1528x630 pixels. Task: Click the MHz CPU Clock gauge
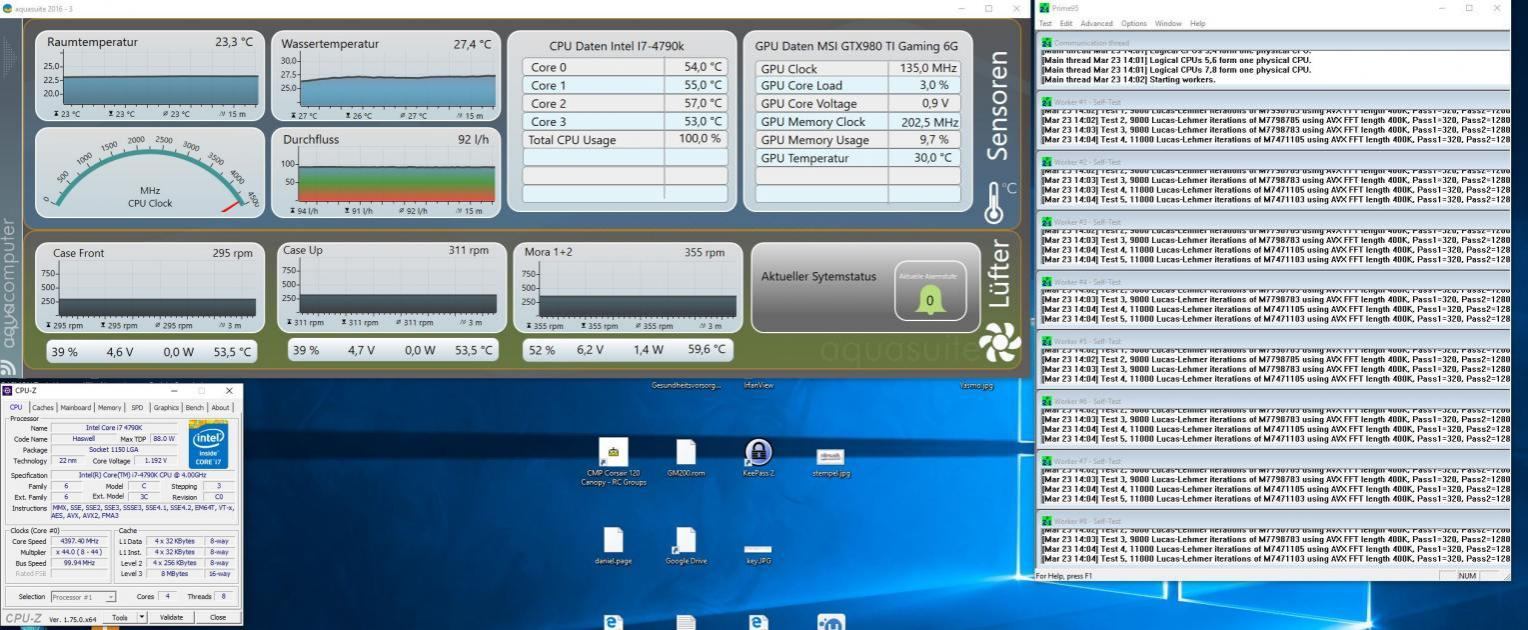click(150, 172)
